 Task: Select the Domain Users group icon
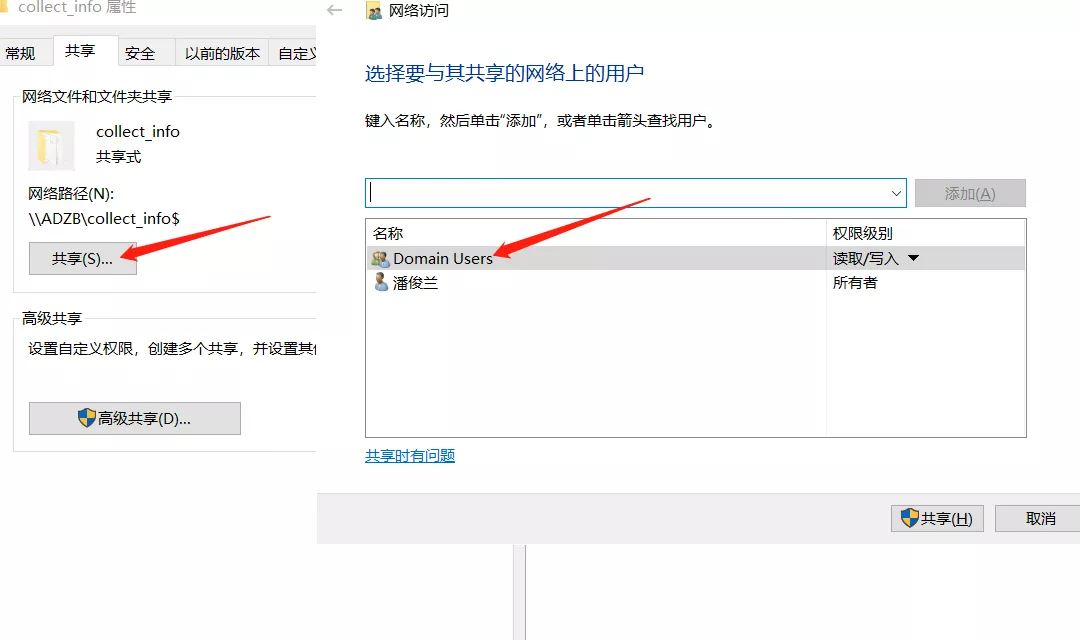click(380, 258)
